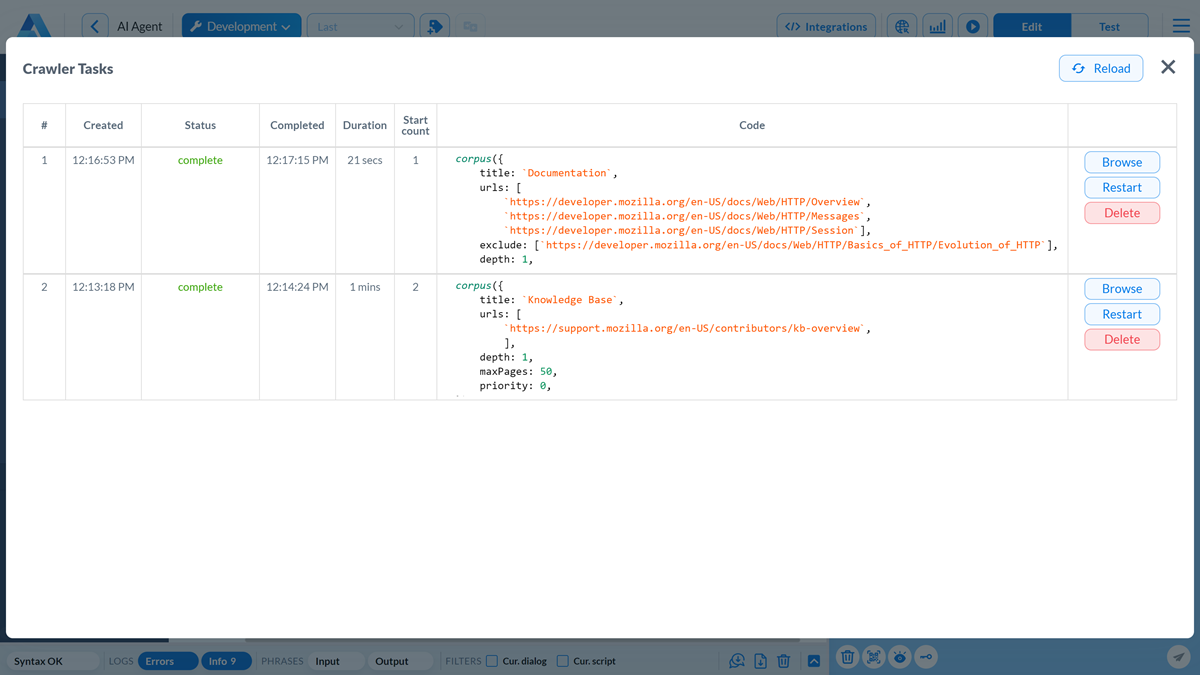Click the trash icon in the bottom toolbar
Image resolution: width=1200 pixels, height=675 pixels.
[783, 660]
